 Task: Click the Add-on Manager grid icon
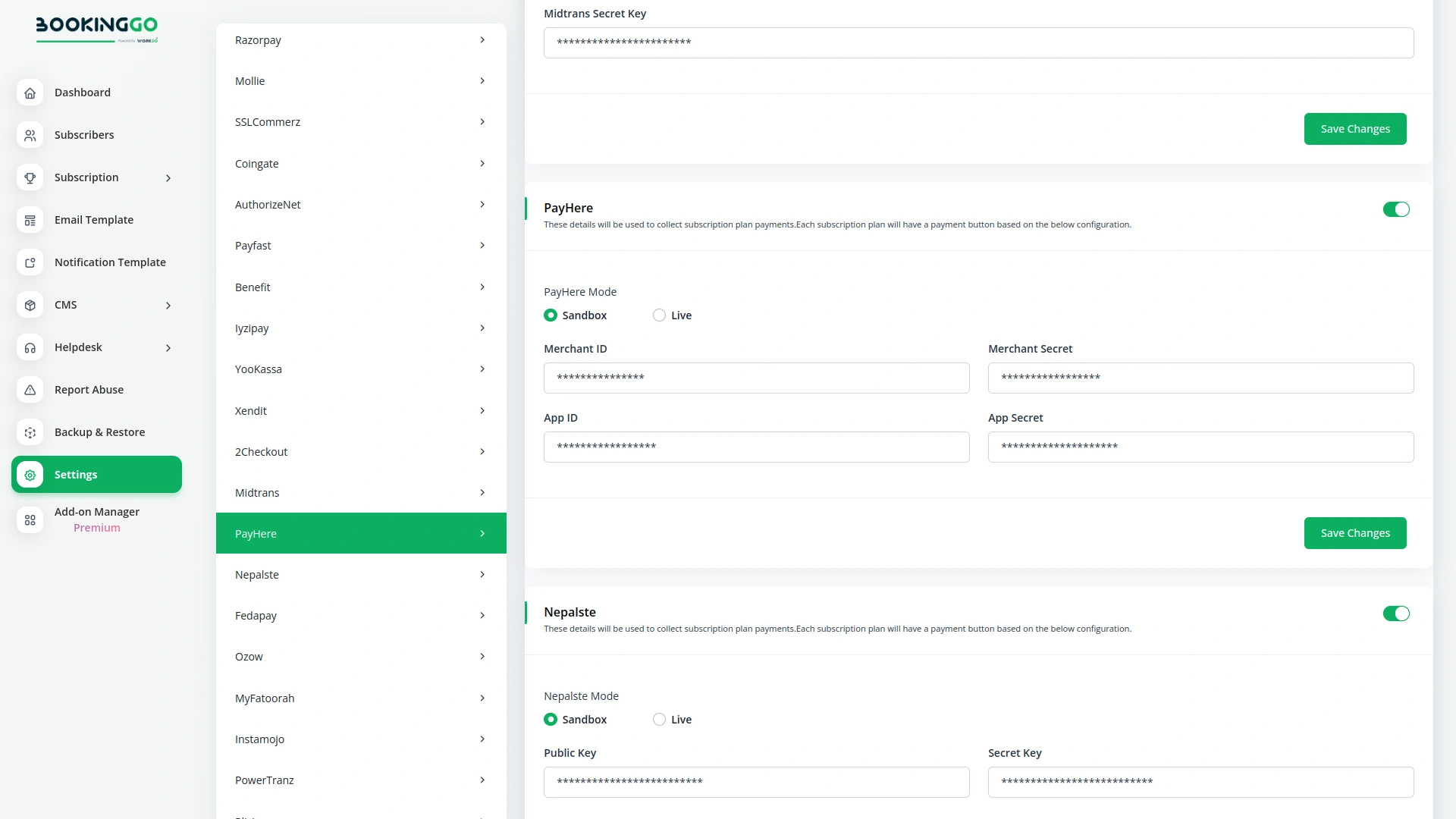(x=30, y=520)
